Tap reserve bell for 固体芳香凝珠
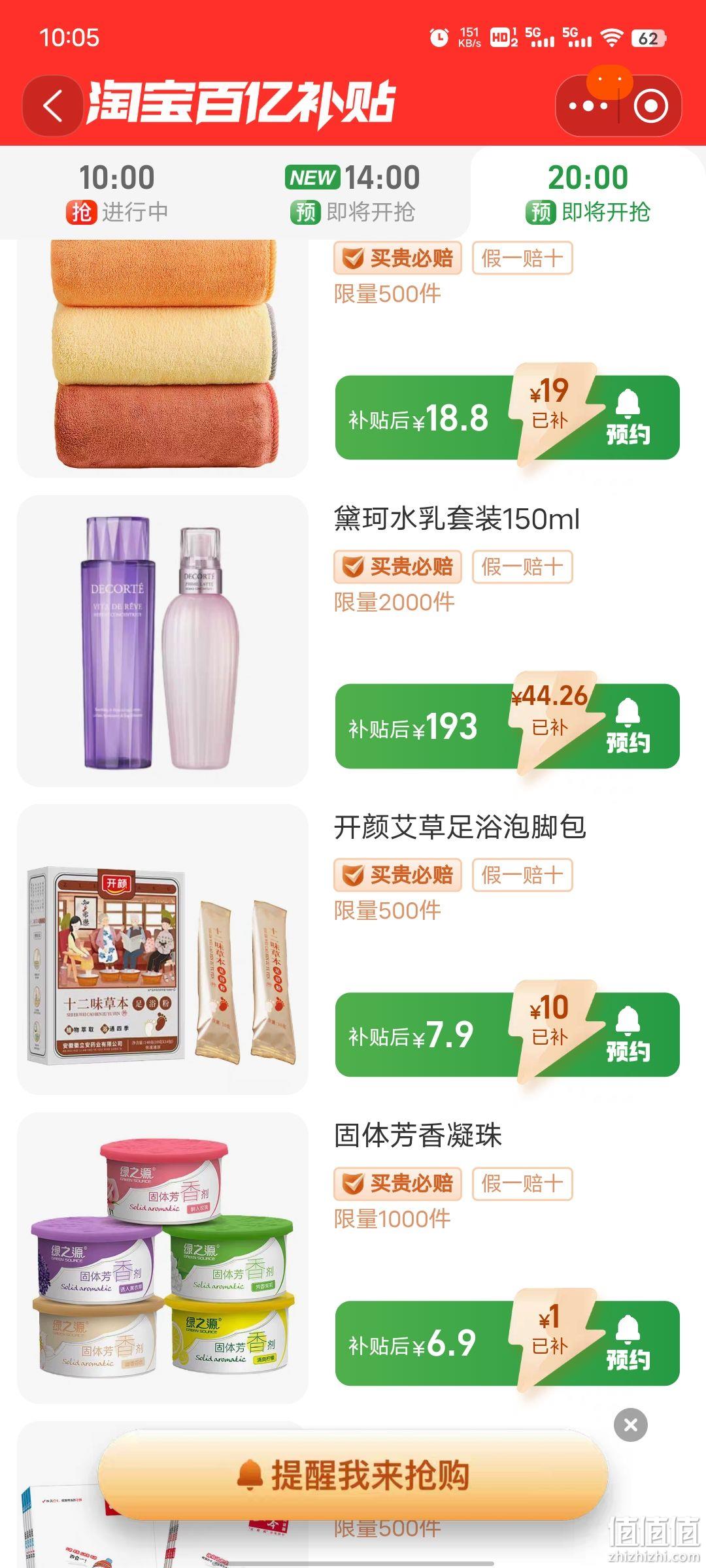The image size is (706, 1568). [628, 1343]
